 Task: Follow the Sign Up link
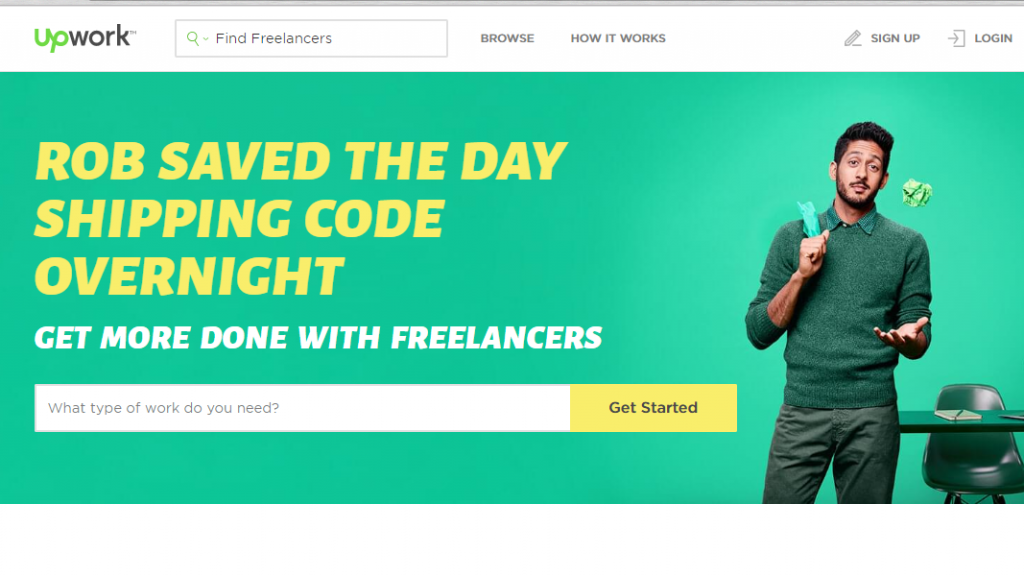(x=895, y=39)
